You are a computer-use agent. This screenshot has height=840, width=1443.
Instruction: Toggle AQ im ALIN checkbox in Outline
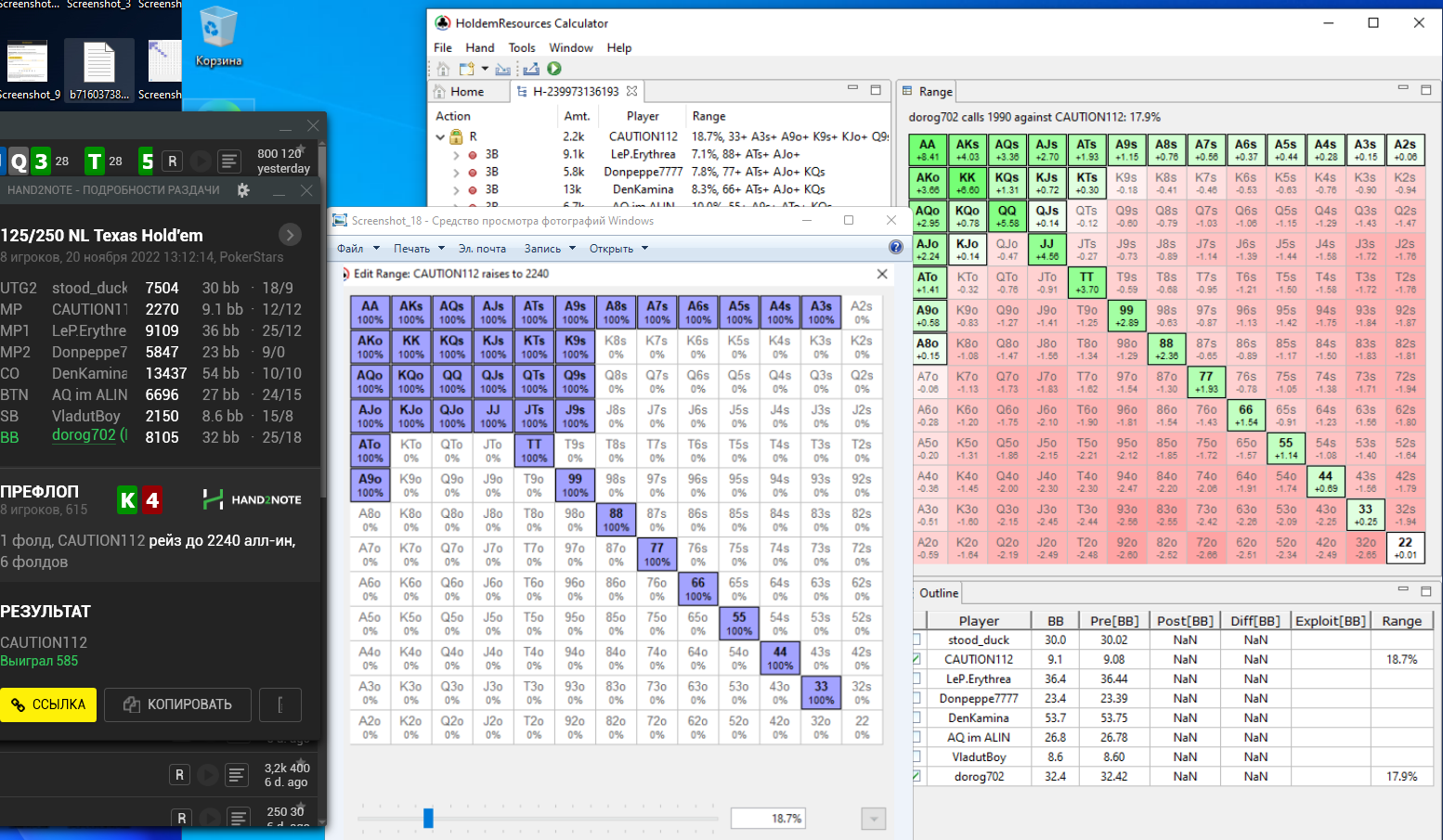(917, 737)
